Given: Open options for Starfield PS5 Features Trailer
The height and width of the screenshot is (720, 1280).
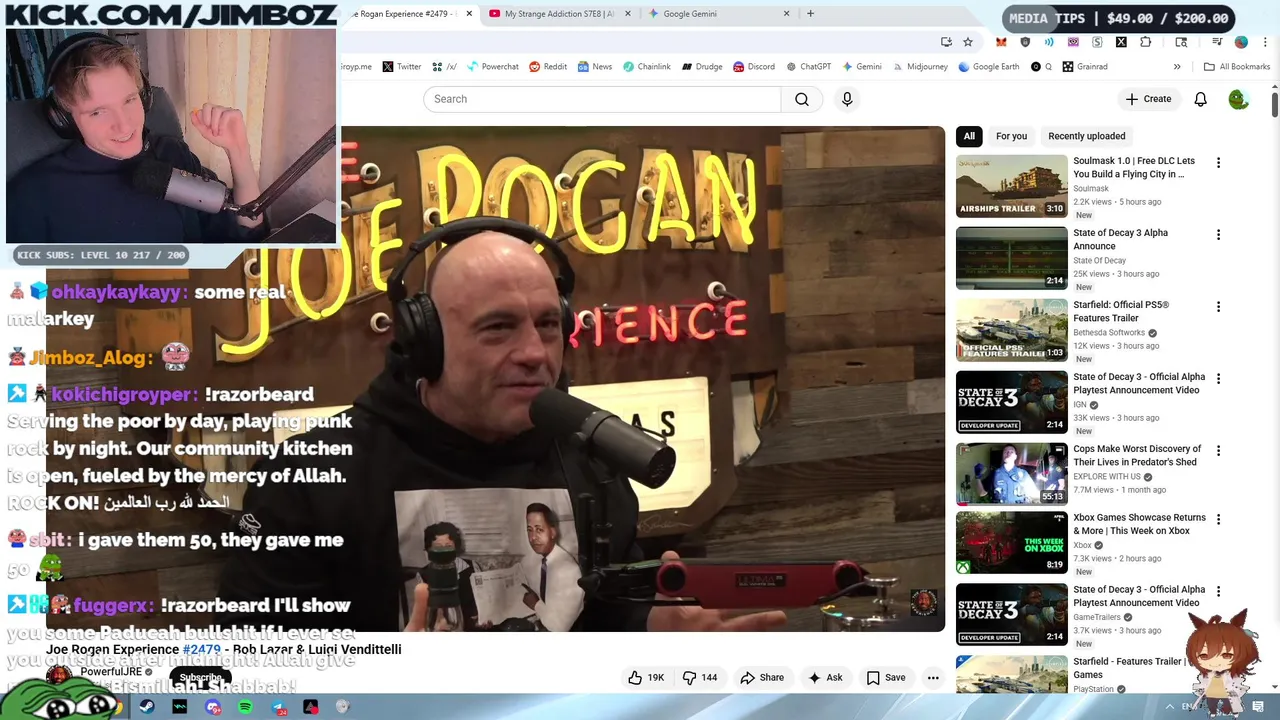Looking at the screenshot, I should (1218, 306).
